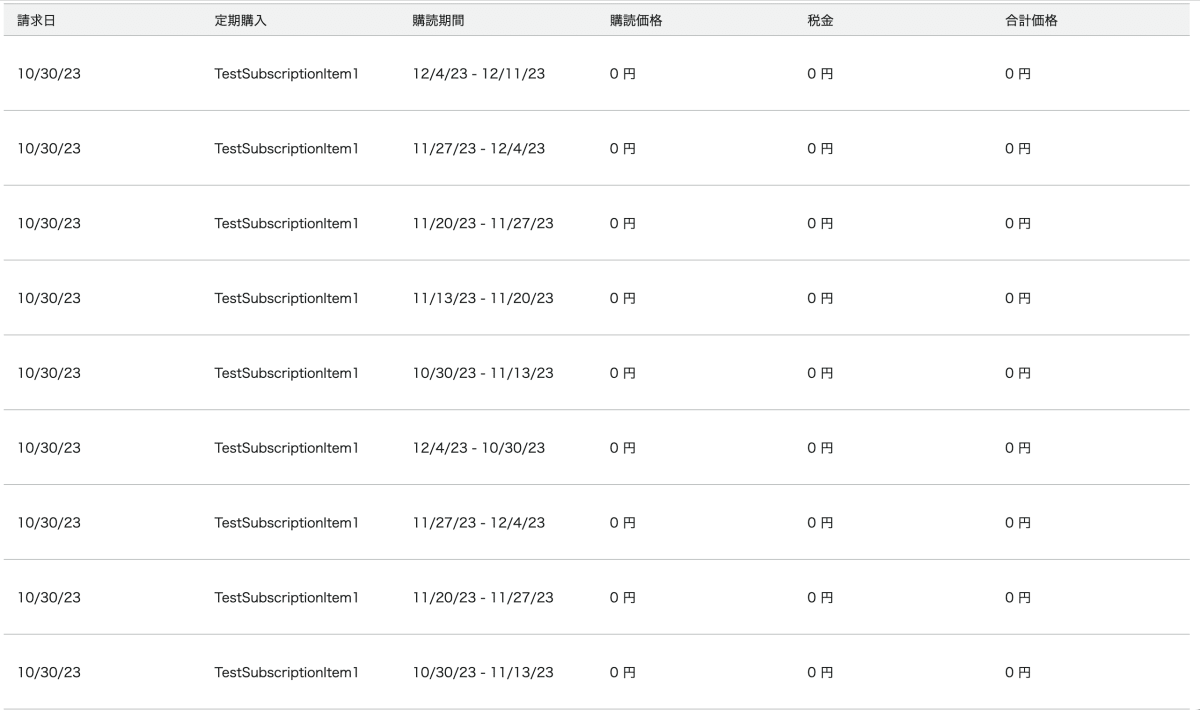Click the 合計価格 column header
Image resolution: width=1200 pixels, height=710 pixels.
1032,20
